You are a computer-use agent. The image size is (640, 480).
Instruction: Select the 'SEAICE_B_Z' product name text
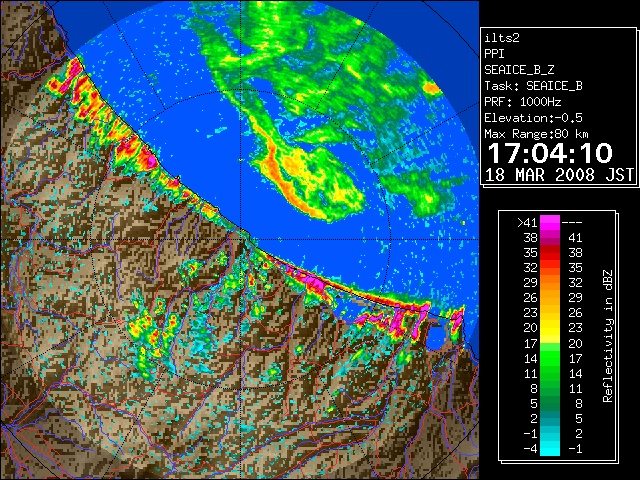(x=519, y=70)
